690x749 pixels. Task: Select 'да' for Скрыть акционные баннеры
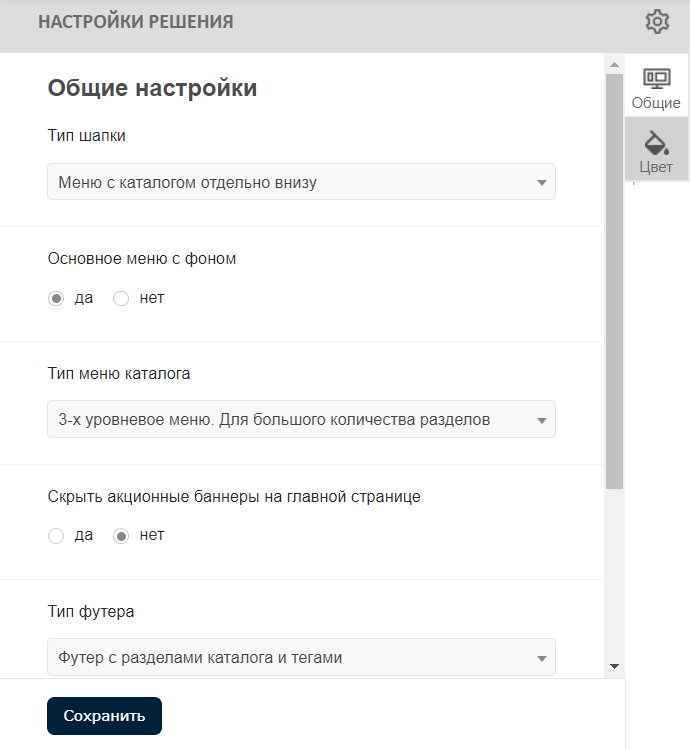click(x=57, y=536)
